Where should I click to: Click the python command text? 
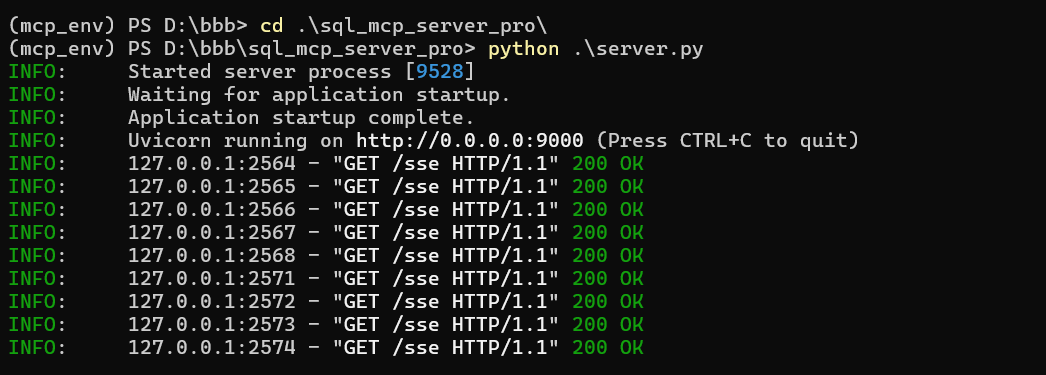[x=524, y=49]
